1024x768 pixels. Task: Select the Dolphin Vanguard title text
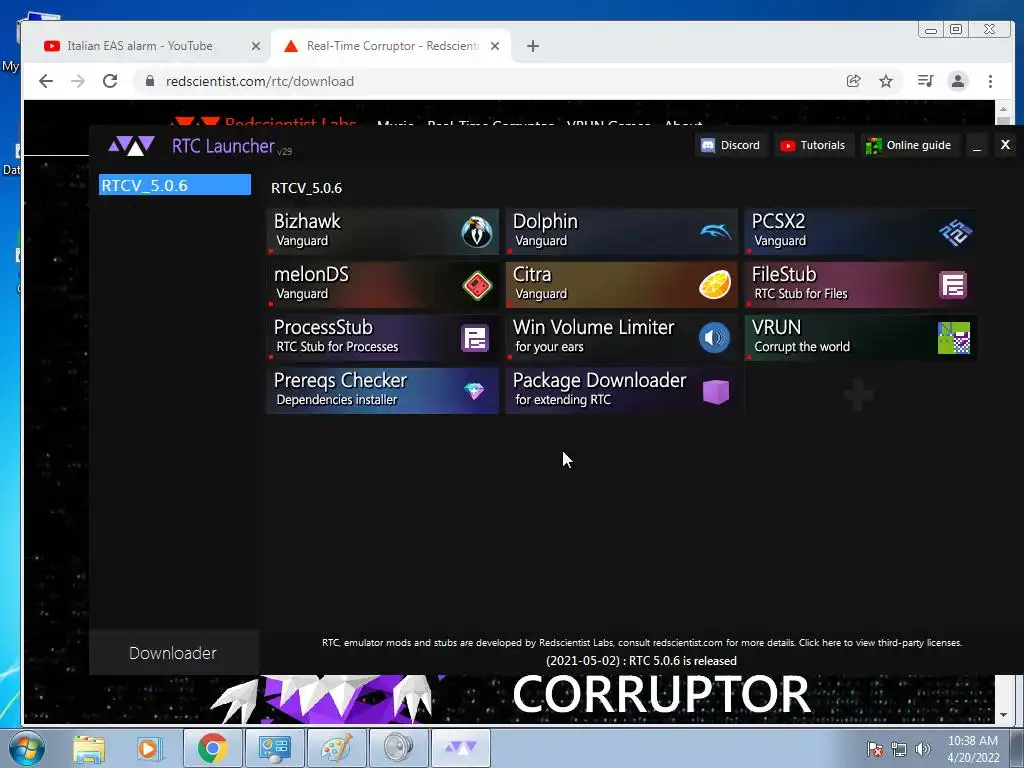pos(545,221)
